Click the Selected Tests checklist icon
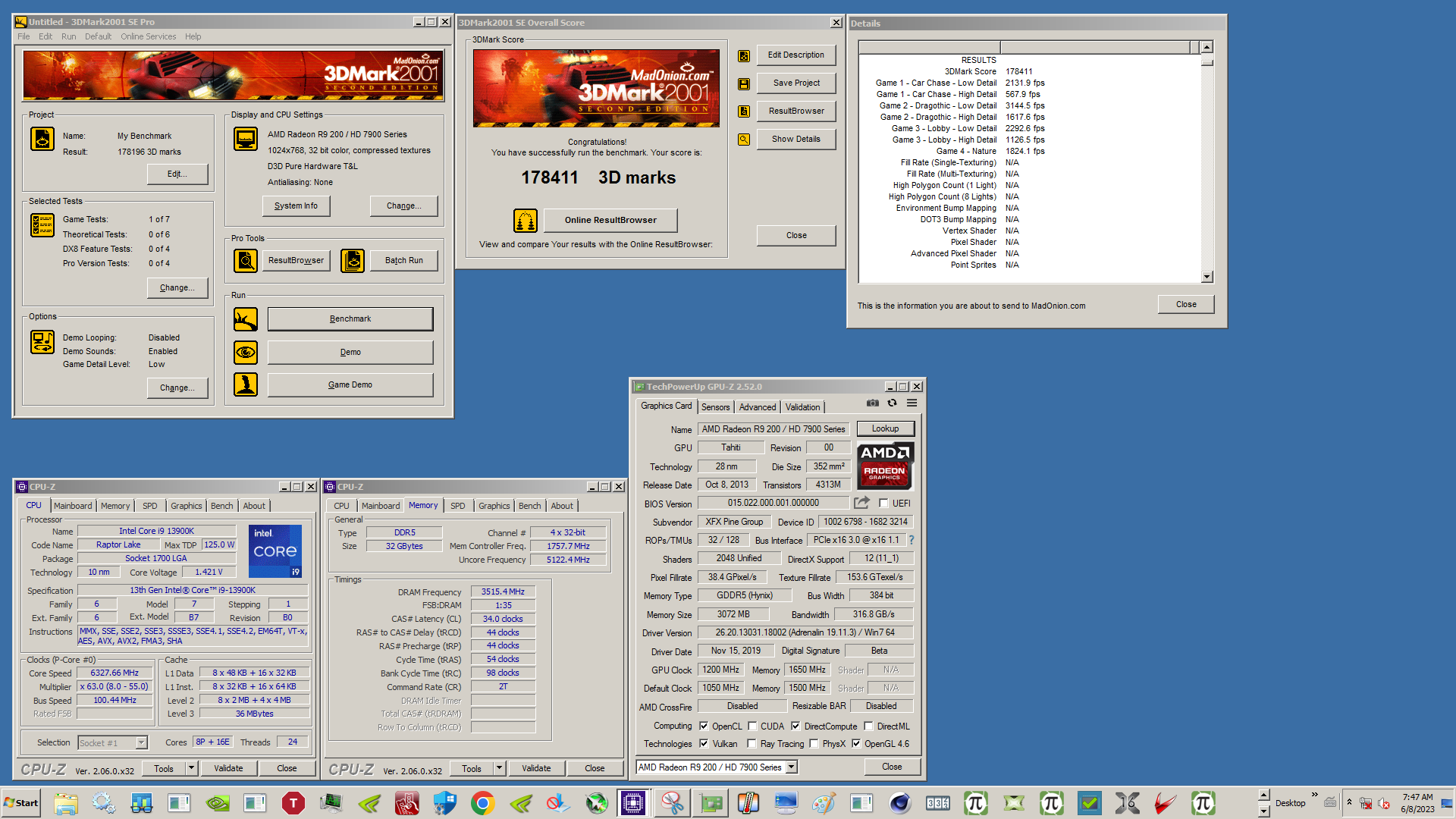1456x819 pixels. tap(42, 225)
